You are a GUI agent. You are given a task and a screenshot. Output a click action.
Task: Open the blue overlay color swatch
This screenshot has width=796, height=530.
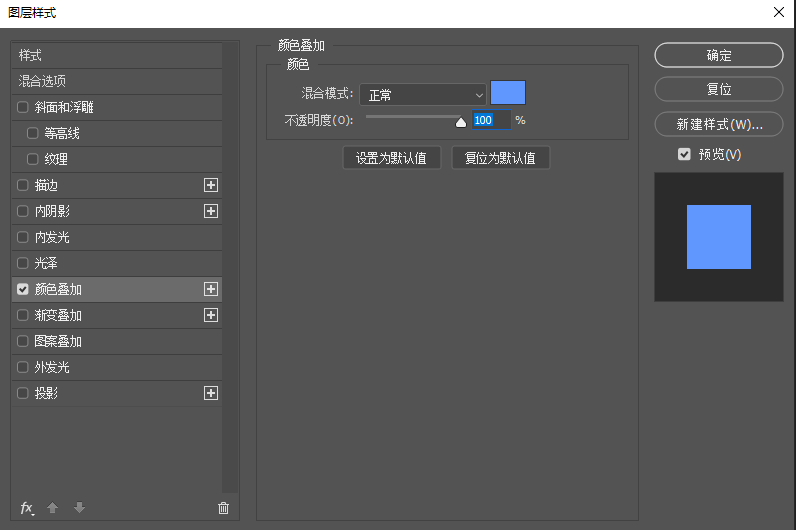[508, 92]
